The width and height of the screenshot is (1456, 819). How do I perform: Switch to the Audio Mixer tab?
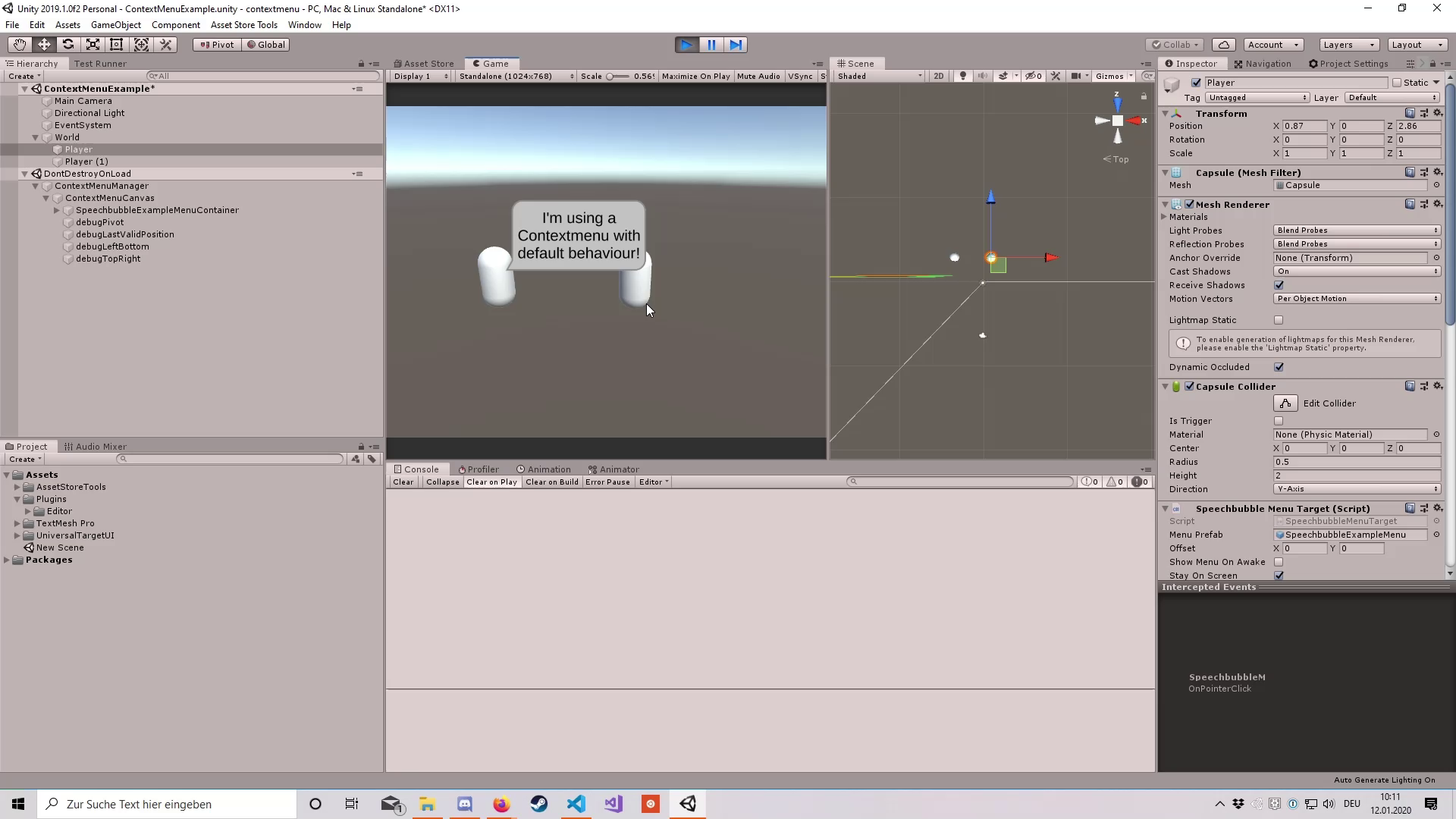click(x=96, y=447)
